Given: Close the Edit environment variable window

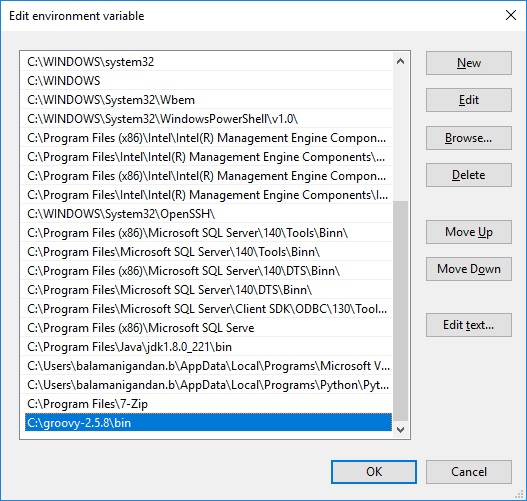Looking at the screenshot, I should (x=511, y=15).
